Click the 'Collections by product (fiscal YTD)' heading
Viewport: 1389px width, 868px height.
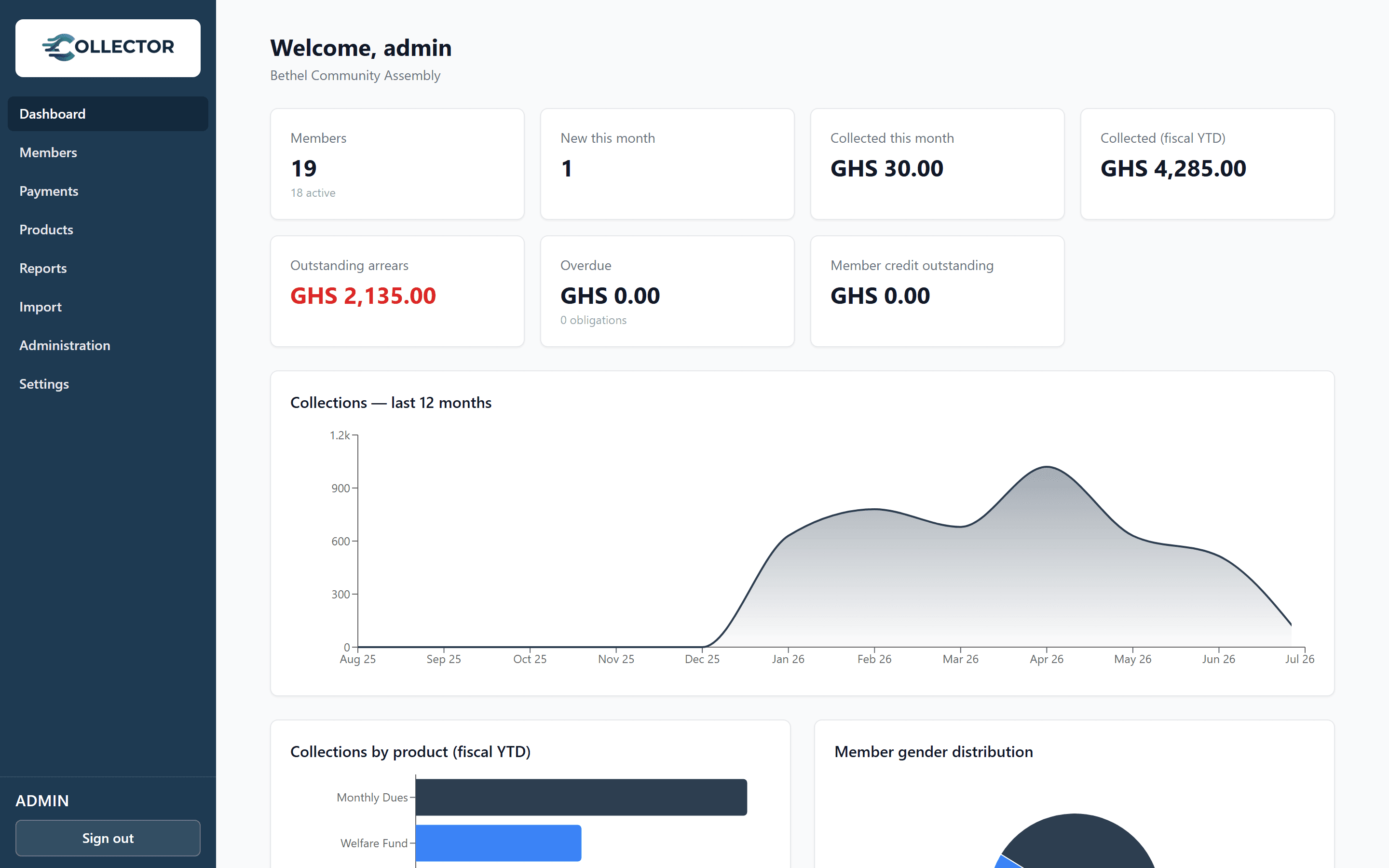pyautogui.click(x=410, y=751)
